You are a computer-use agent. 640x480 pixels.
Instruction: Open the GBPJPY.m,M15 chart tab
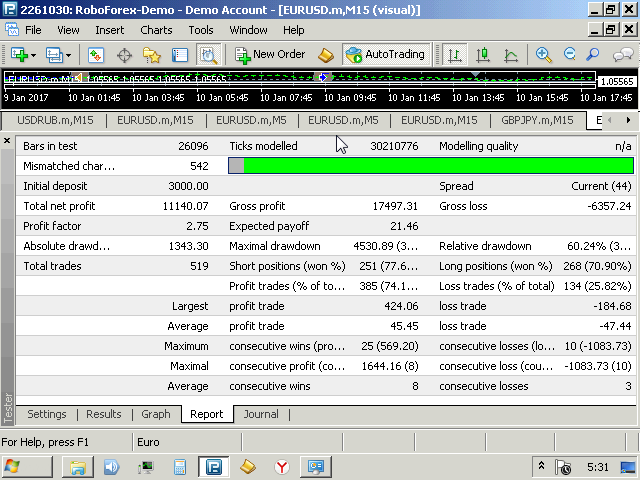[x=537, y=120]
